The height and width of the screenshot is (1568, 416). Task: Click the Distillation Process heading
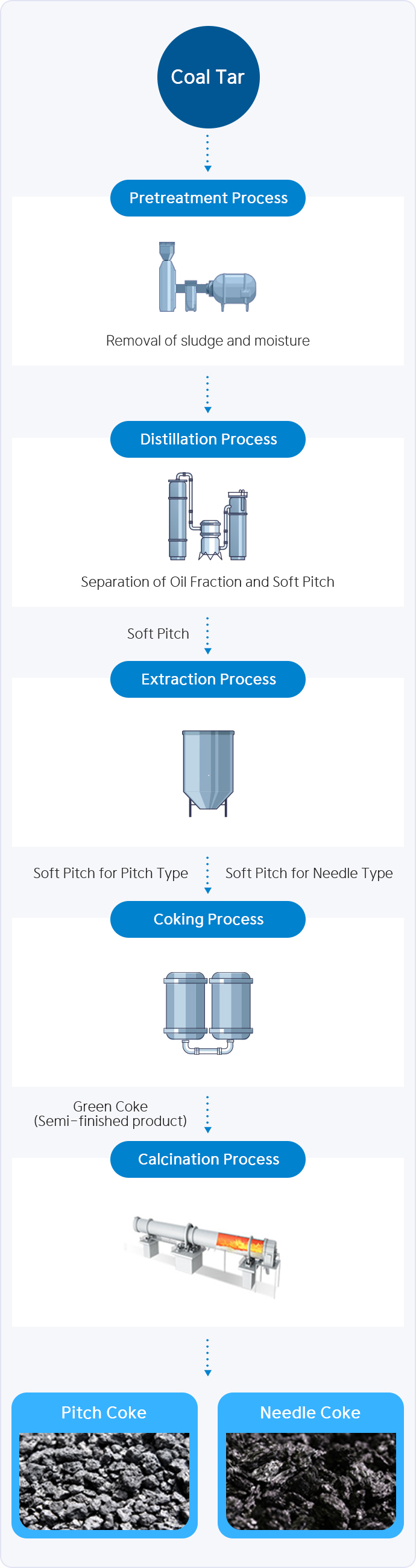coord(208,440)
